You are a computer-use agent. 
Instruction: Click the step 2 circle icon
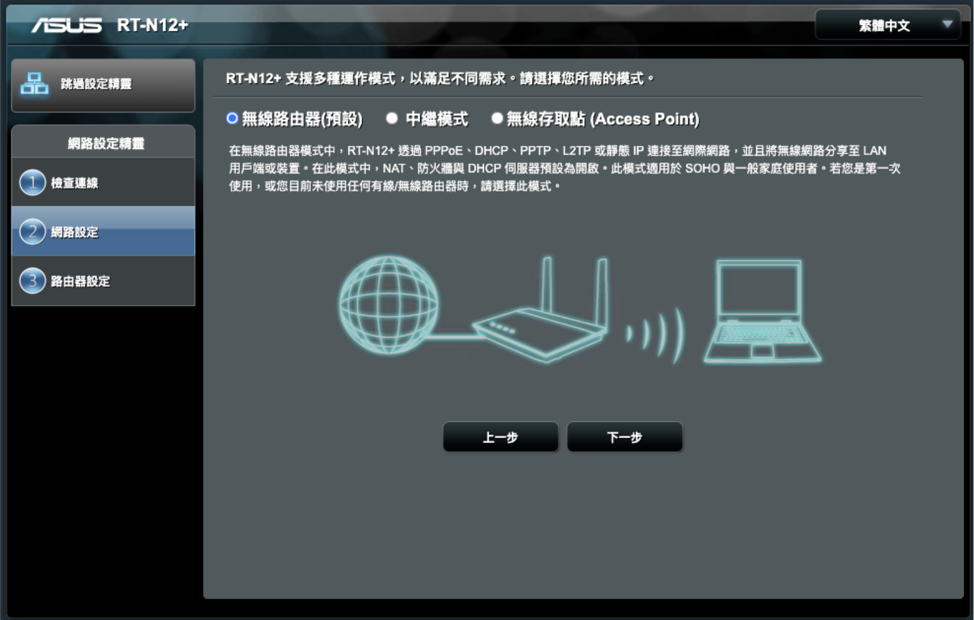tap(32, 231)
